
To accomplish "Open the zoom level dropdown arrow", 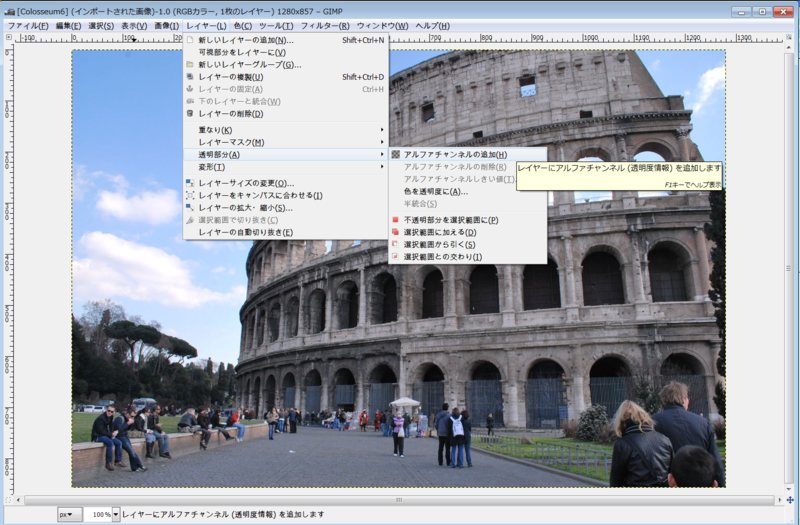I will point(116,514).
